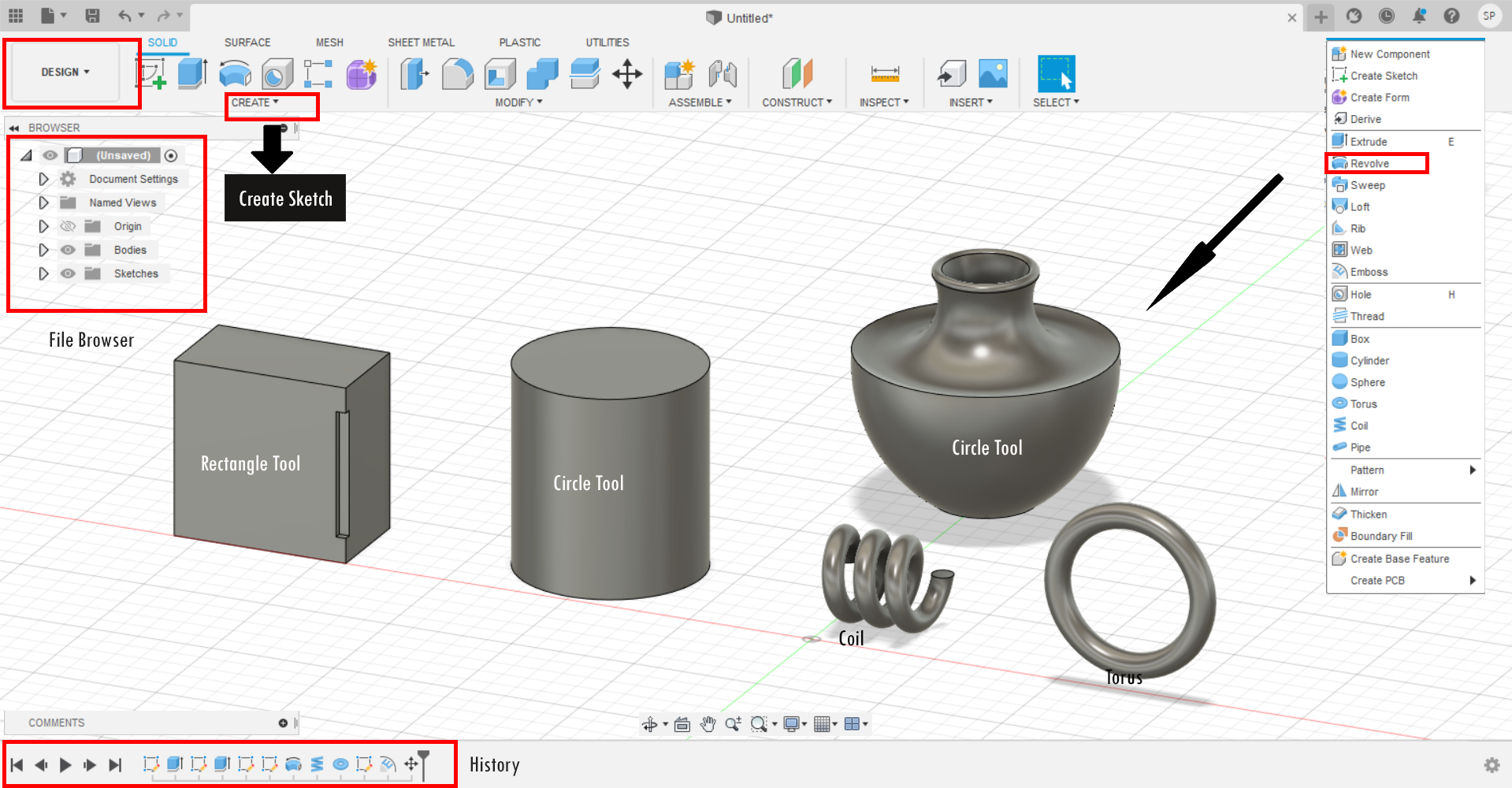Image resolution: width=1512 pixels, height=788 pixels.
Task: Expand the Document Settings node
Action: 44,179
